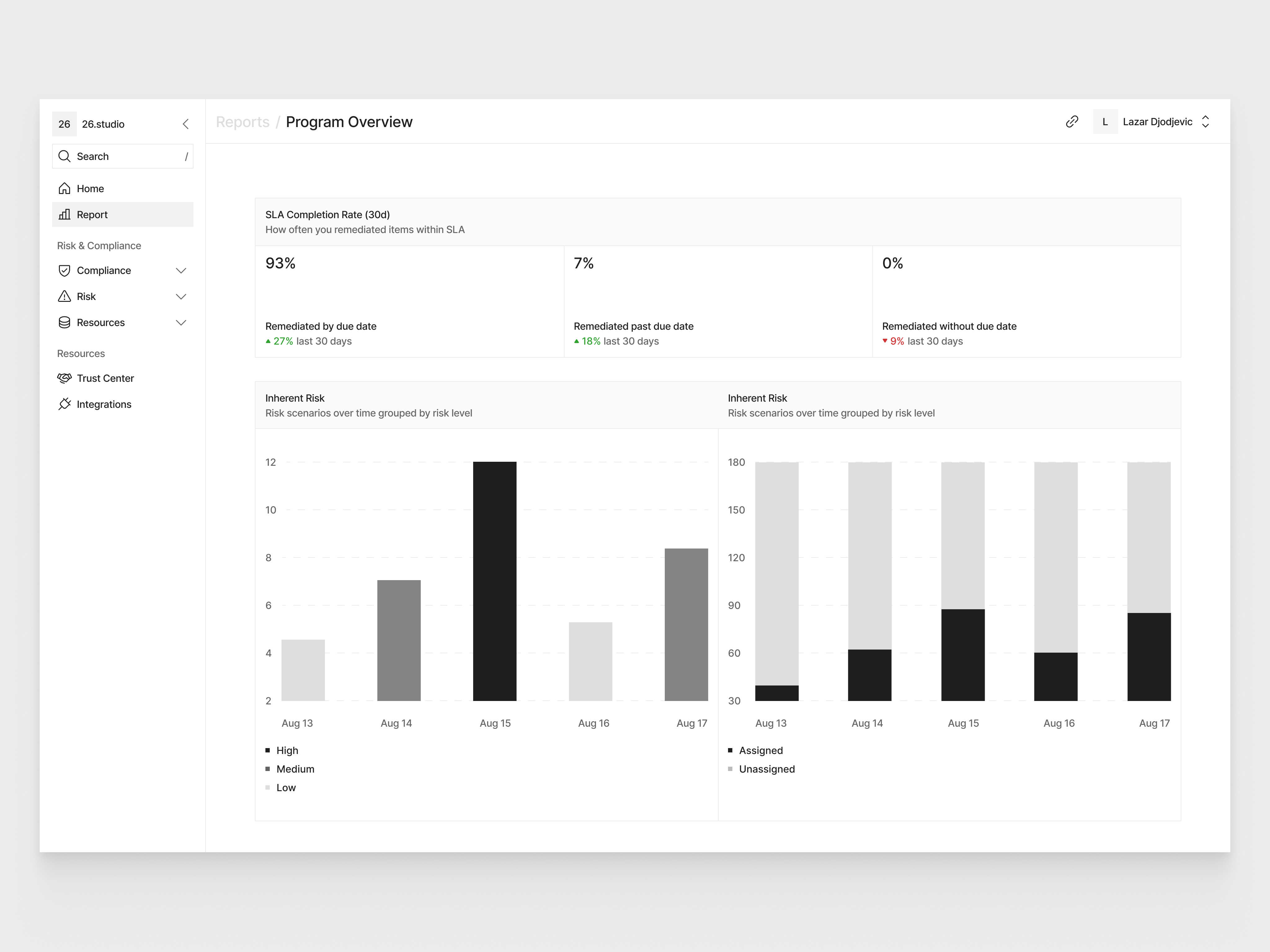Click the 26.studio workspace logo

64,124
